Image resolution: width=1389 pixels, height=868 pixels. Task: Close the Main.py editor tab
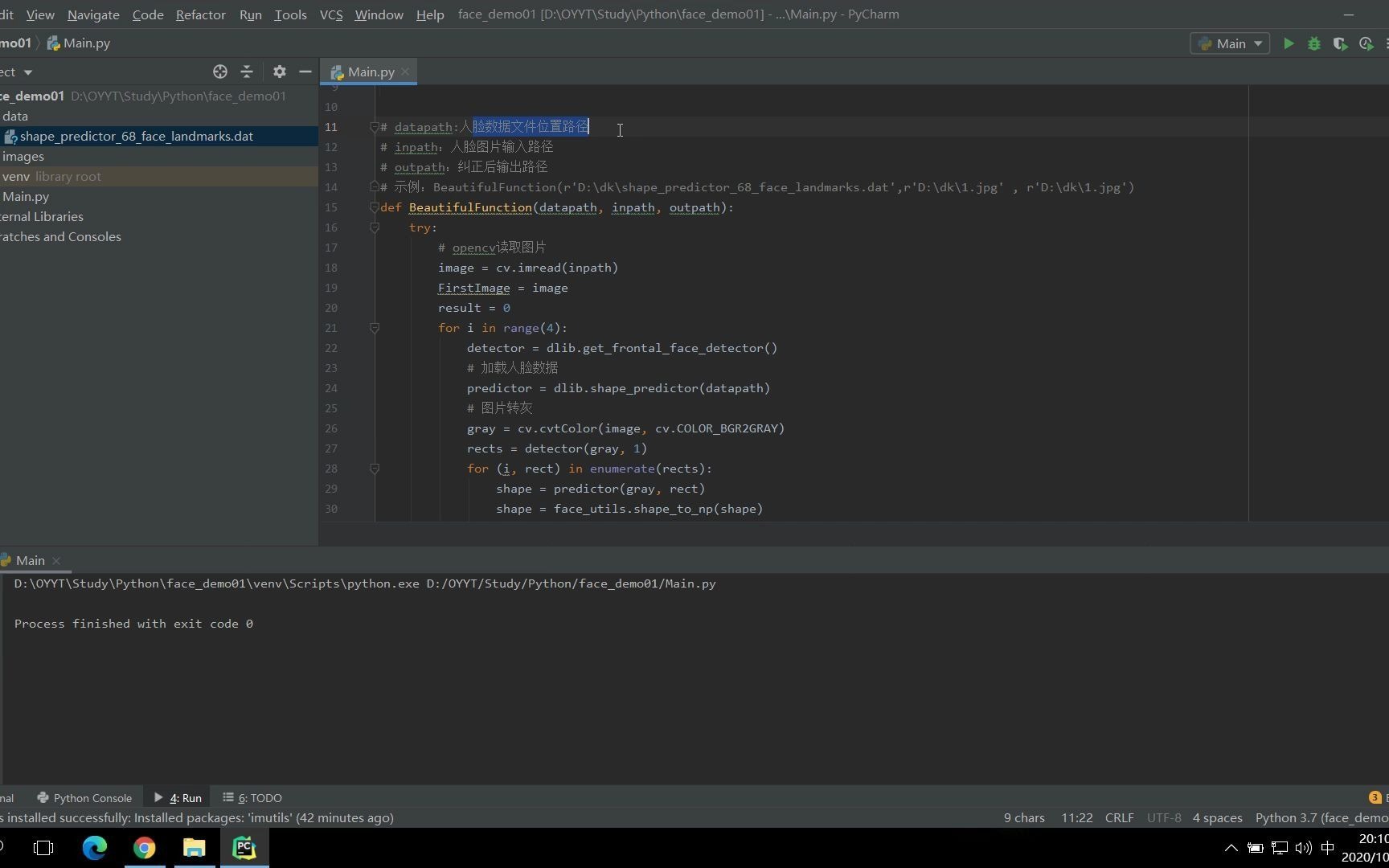405,72
